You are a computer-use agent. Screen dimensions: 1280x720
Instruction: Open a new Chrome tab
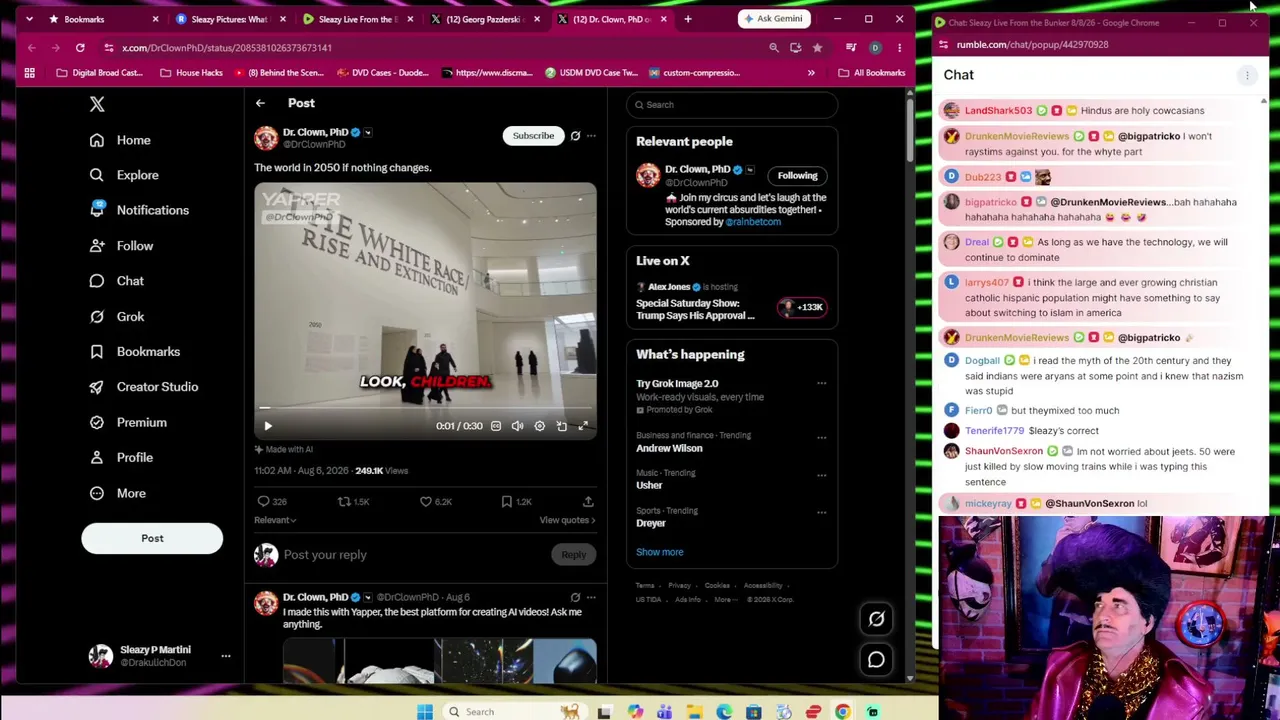688,19
